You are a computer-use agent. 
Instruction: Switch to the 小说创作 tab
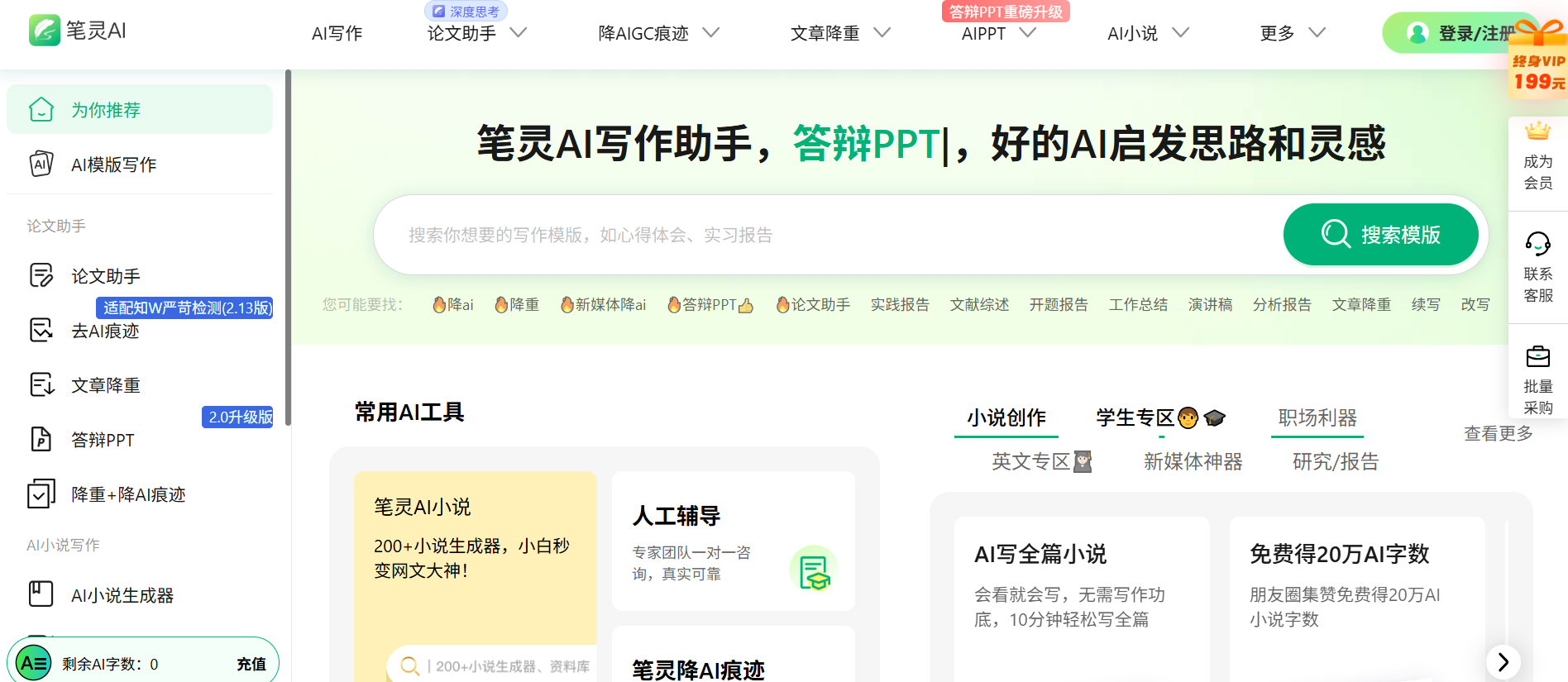1006,417
